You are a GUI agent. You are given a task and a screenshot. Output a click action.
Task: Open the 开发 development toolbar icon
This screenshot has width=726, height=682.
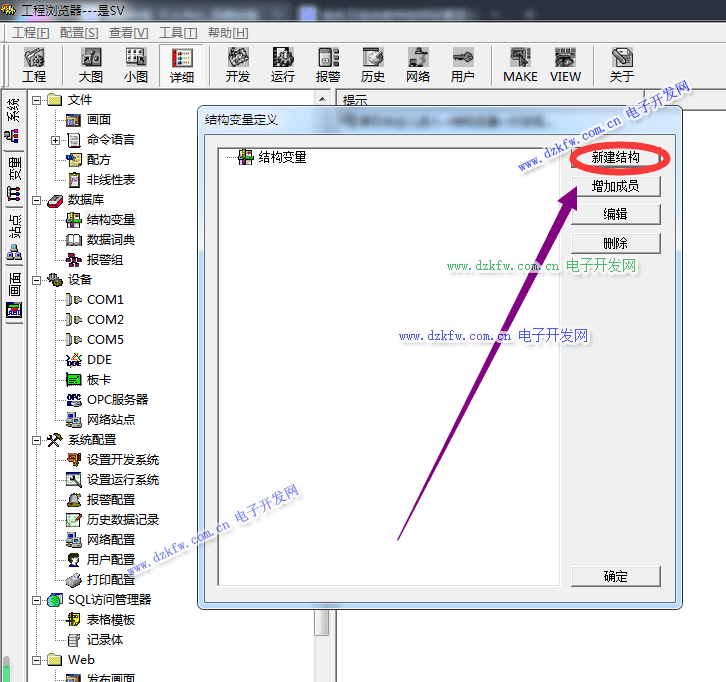click(x=238, y=65)
